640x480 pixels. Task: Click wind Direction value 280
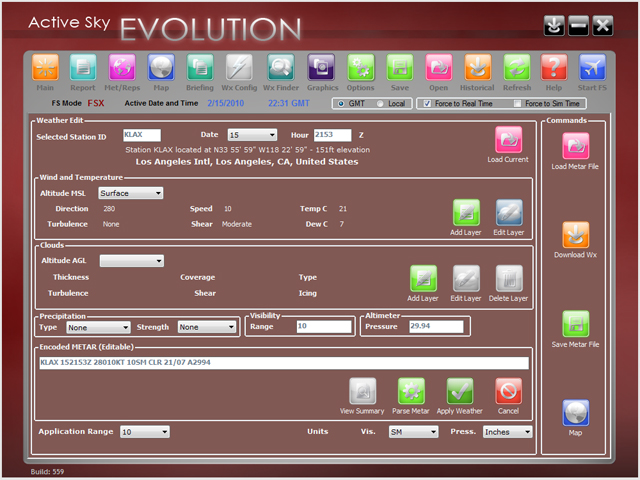109,209
